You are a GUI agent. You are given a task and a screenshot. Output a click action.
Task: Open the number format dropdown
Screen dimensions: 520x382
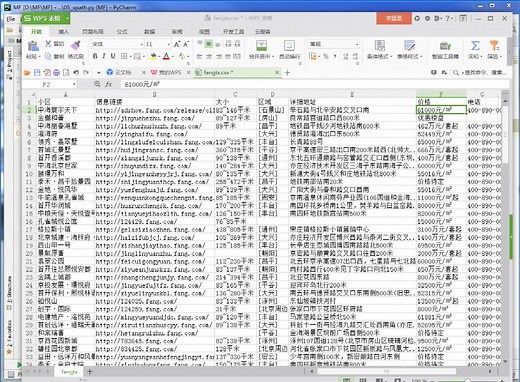[x=357, y=44]
